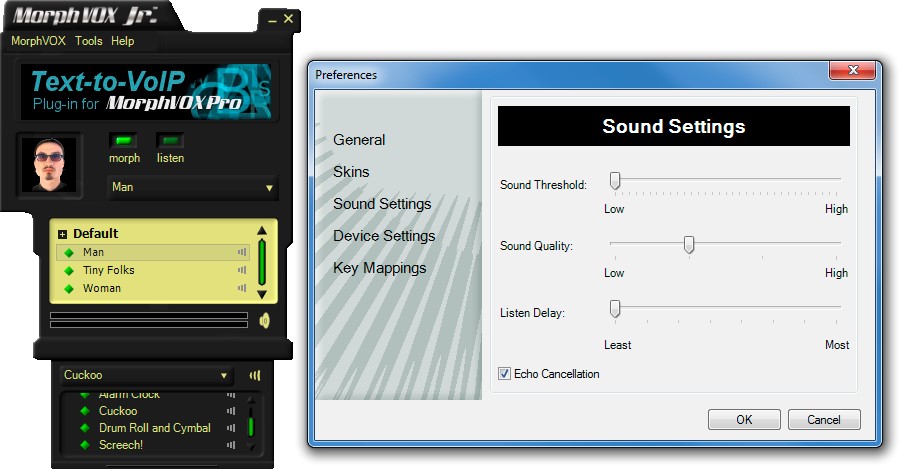Open the Help menu

122,41
